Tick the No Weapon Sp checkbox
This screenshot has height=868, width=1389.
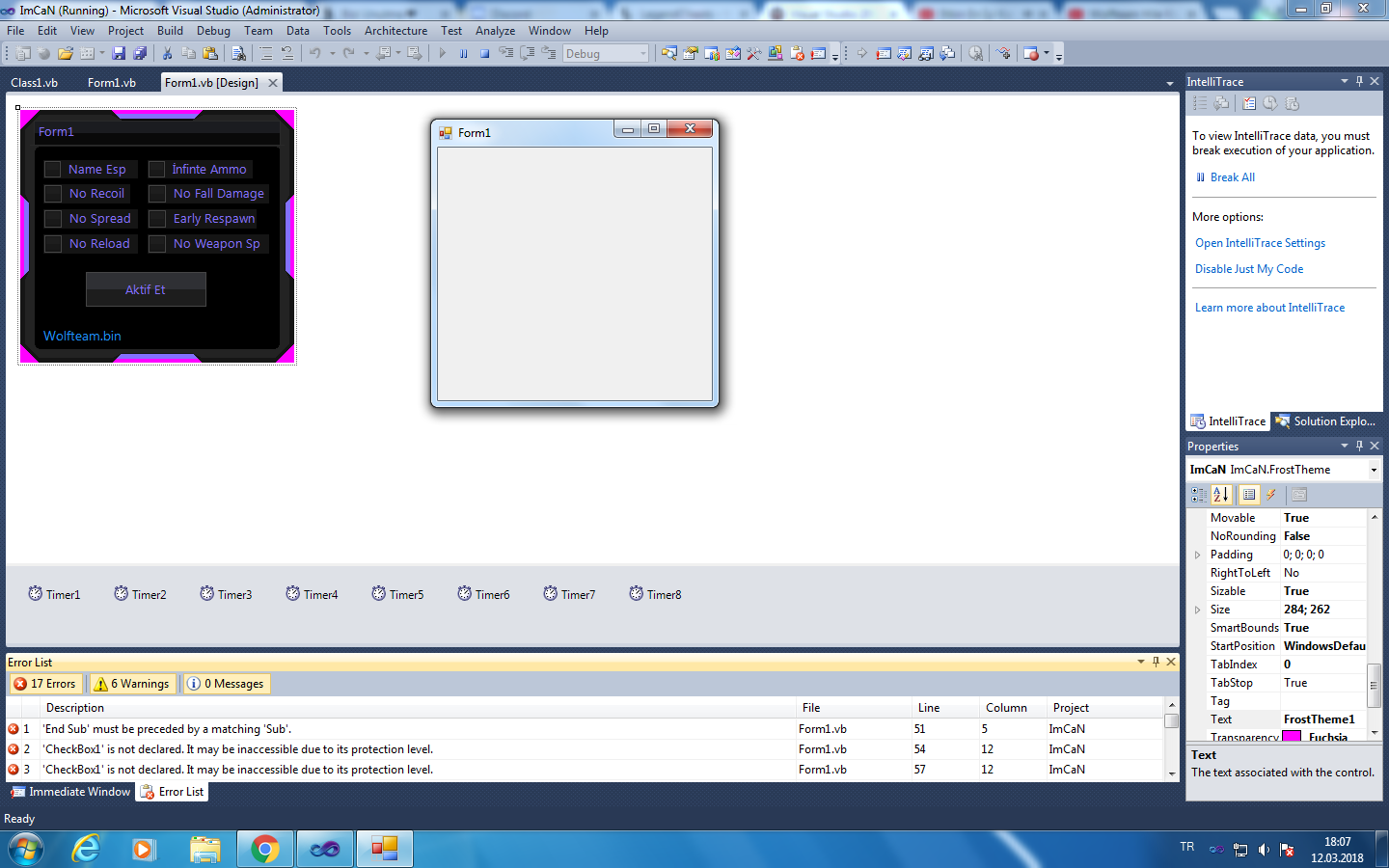pos(157,244)
